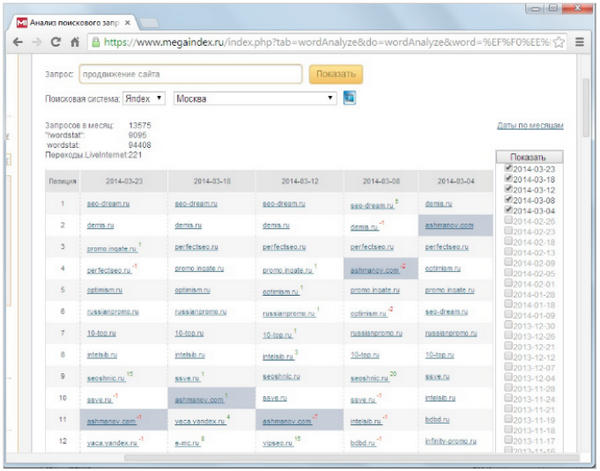Open highlighted ashmanov.com in 2014-03-04 column
Viewport: 600px width, 471px height.
(x=449, y=226)
